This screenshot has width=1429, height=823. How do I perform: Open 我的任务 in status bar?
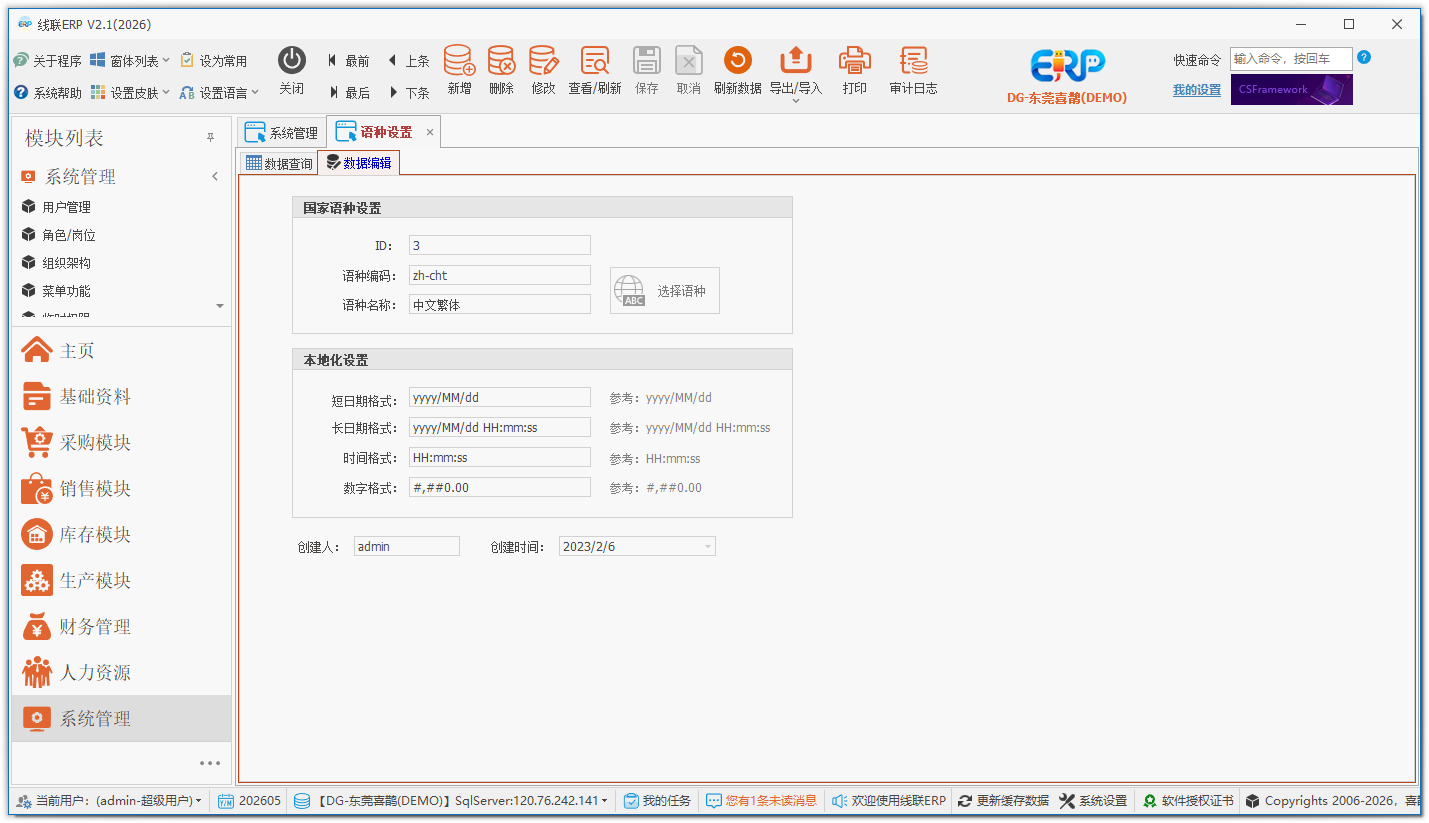click(657, 801)
